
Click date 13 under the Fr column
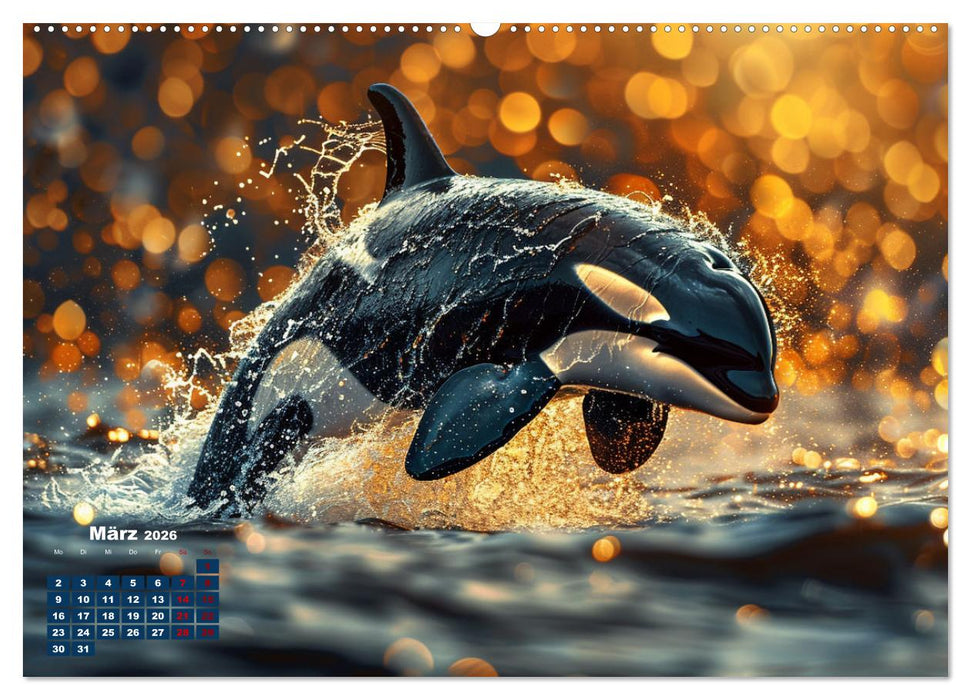click(x=157, y=599)
